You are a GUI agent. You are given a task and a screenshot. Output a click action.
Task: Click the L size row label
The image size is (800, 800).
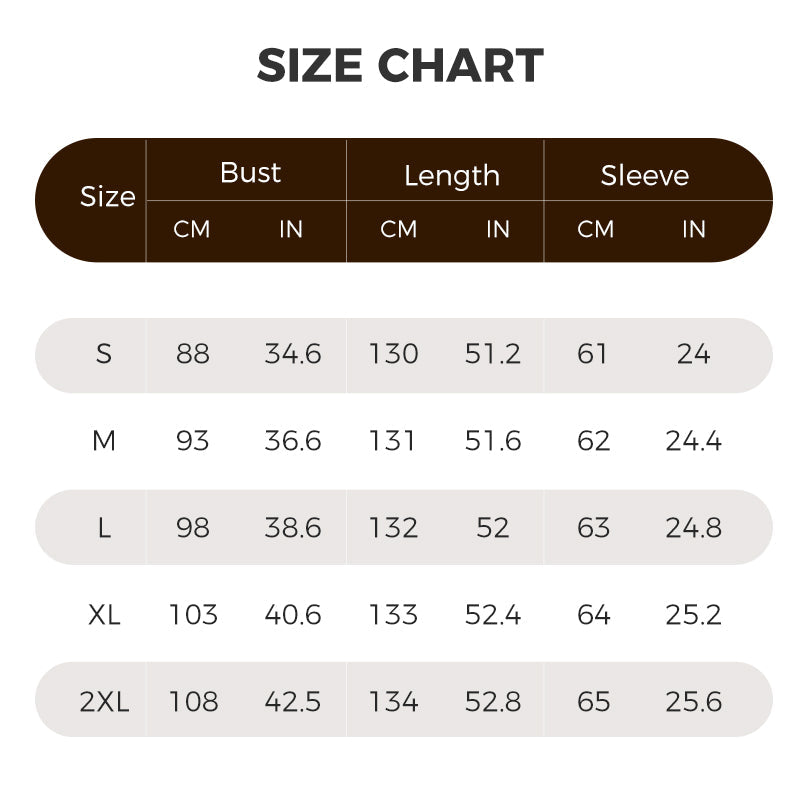104,528
